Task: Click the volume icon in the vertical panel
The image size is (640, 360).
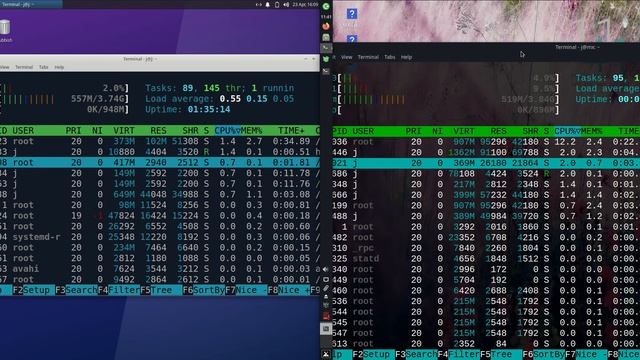Action: pyautogui.click(x=326, y=269)
